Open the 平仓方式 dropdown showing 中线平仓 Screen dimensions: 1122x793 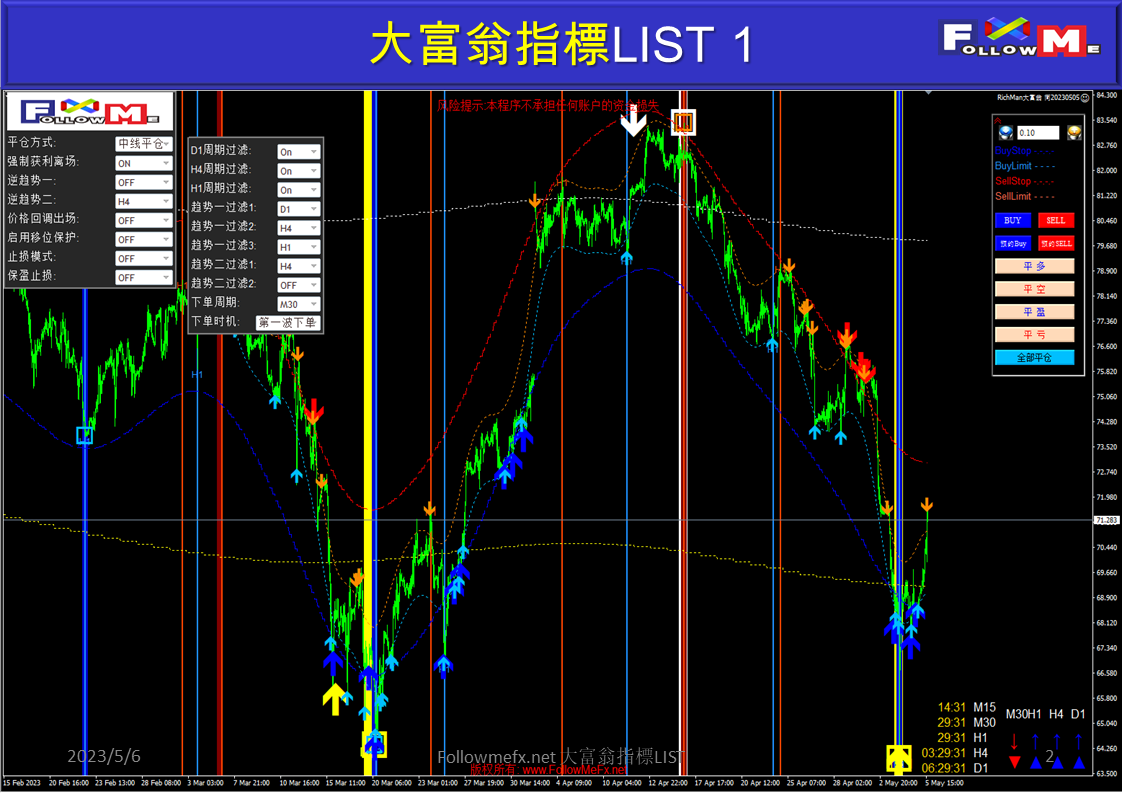click(143, 142)
